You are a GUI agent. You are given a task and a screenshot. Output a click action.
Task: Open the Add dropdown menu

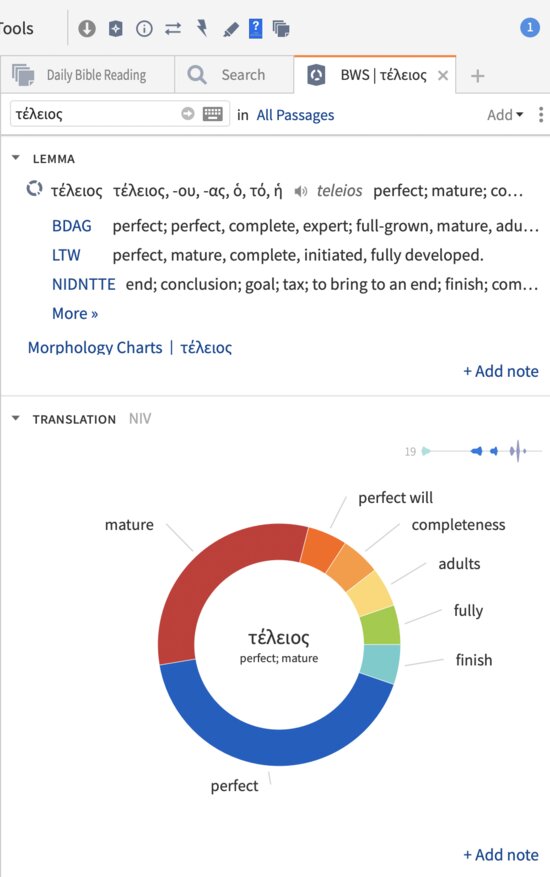point(505,115)
